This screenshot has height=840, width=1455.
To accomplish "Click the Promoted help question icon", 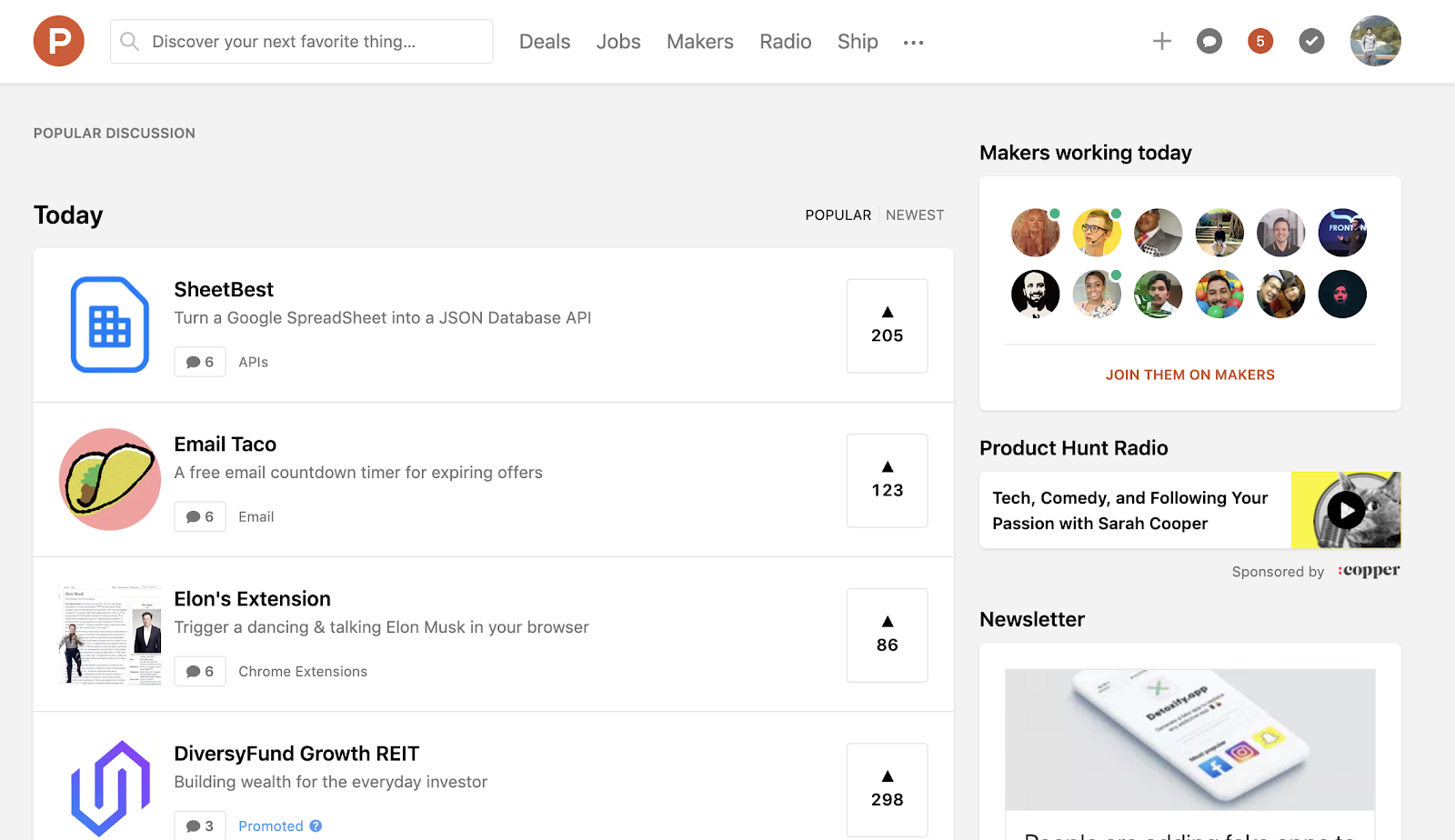I will pyautogui.click(x=316, y=825).
